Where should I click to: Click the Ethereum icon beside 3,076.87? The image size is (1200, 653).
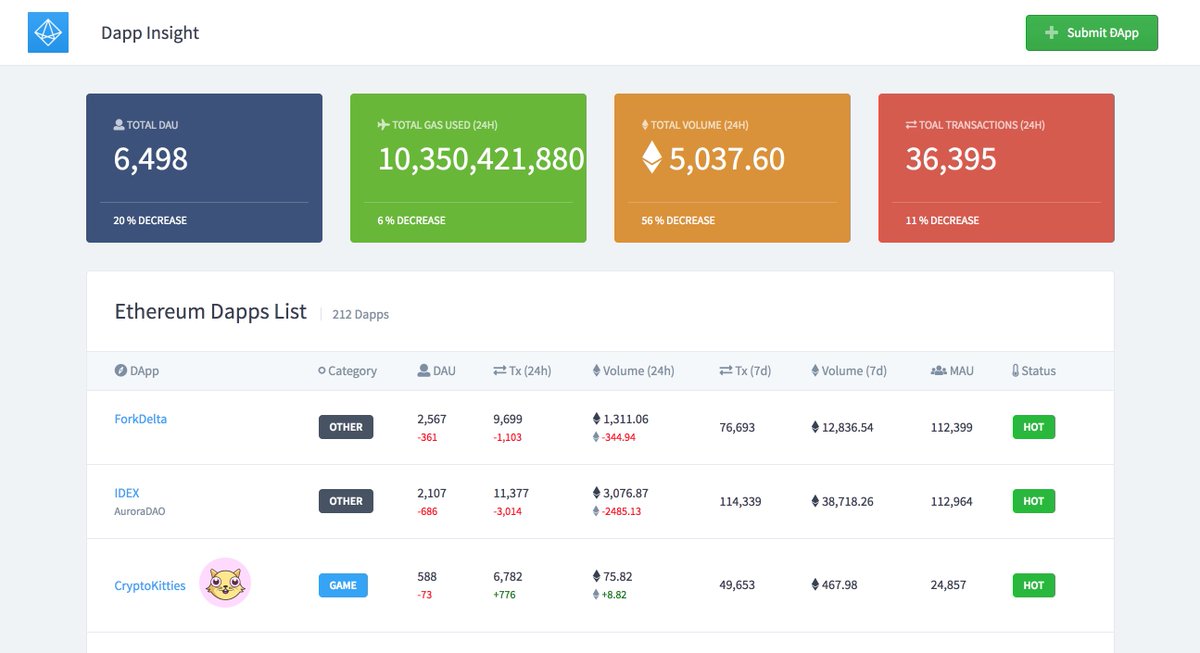click(597, 493)
